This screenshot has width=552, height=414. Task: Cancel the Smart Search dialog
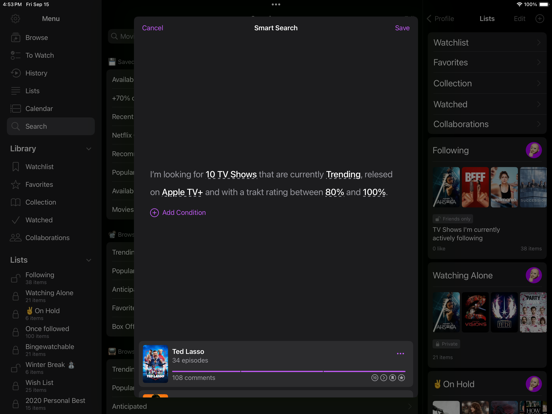152,28
